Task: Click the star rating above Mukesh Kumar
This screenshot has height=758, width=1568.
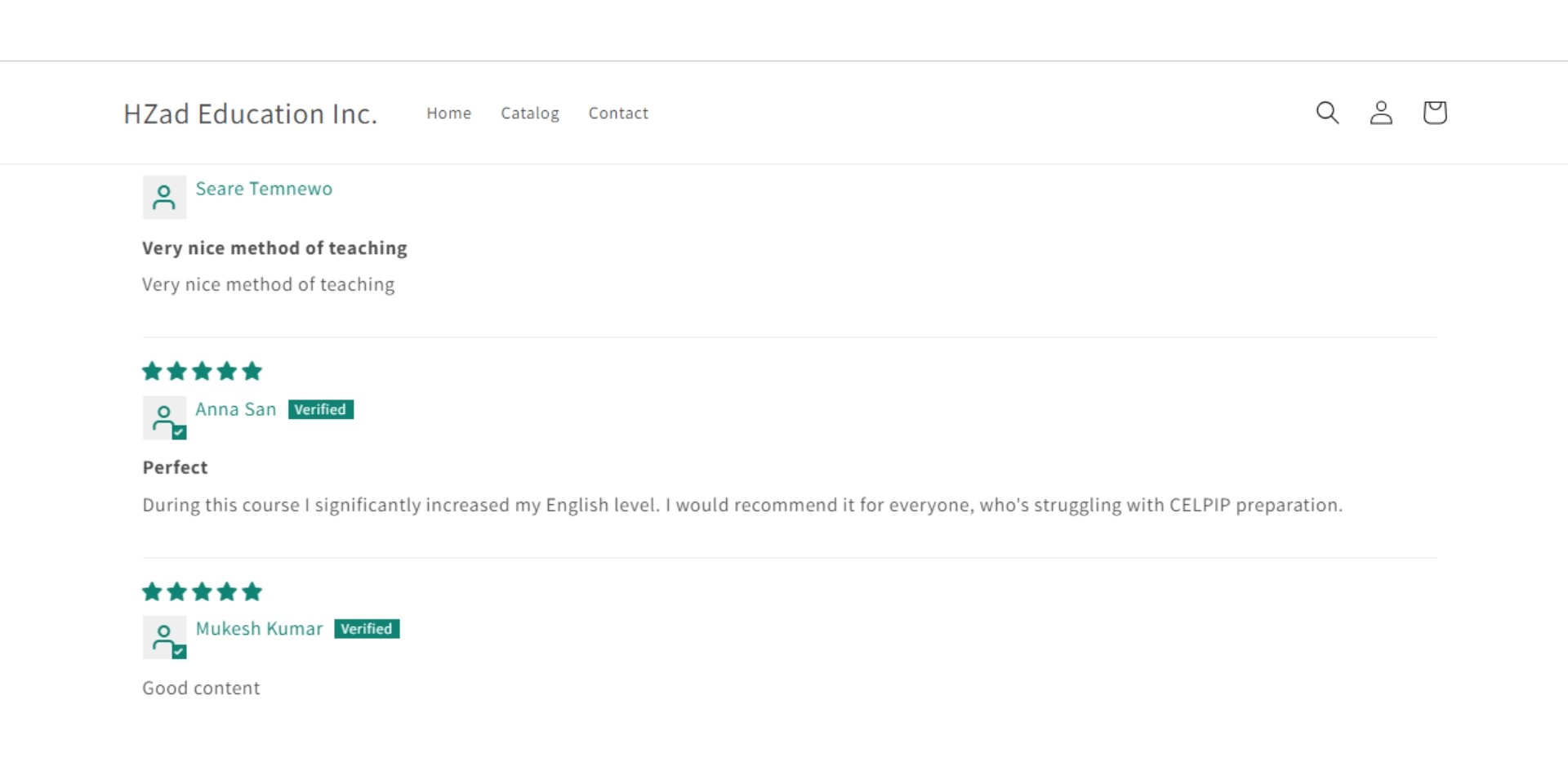Action: pyautogui.click(x=202, y=591)
